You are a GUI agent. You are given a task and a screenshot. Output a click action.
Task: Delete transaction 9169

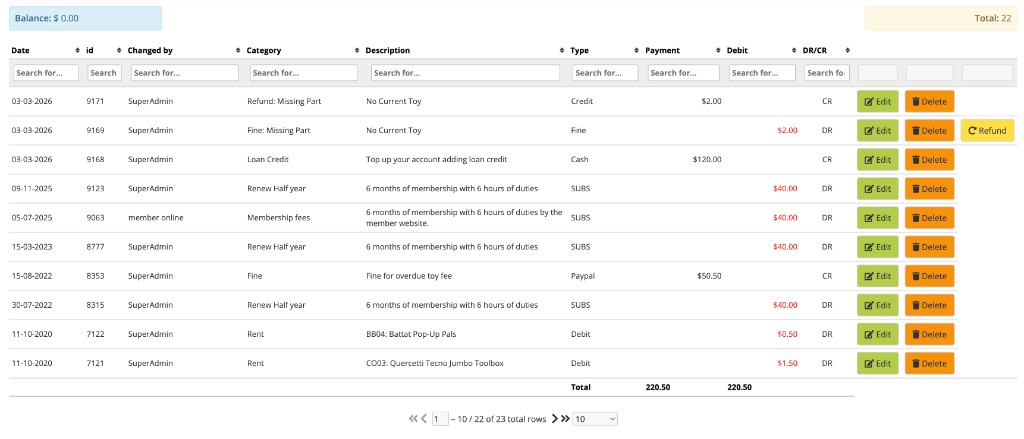[x=929, y=131]
